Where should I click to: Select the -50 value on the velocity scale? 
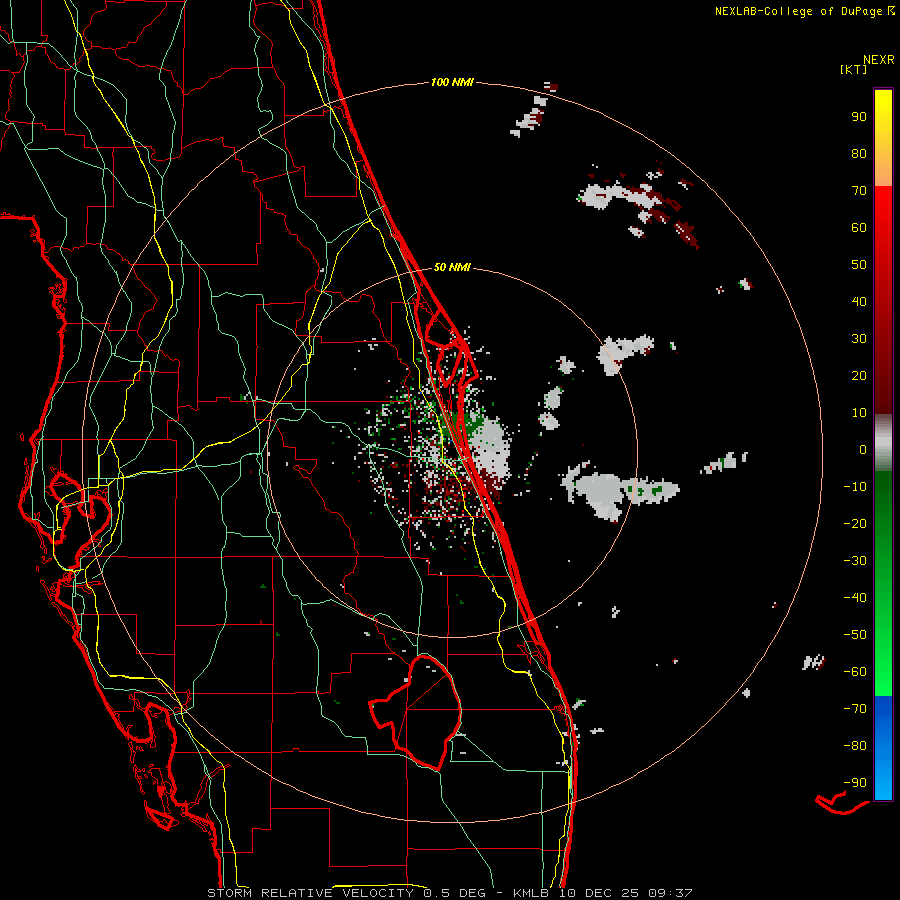pyautogui.click(x=855, y=635)
